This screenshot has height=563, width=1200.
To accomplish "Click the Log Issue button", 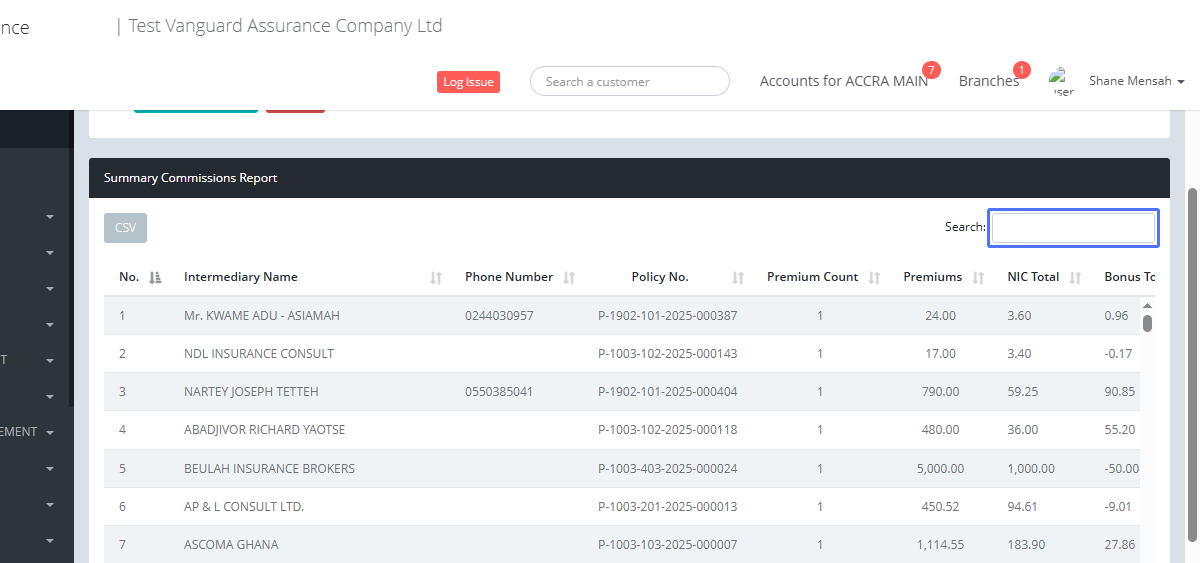I will click(x=468, y=82).
